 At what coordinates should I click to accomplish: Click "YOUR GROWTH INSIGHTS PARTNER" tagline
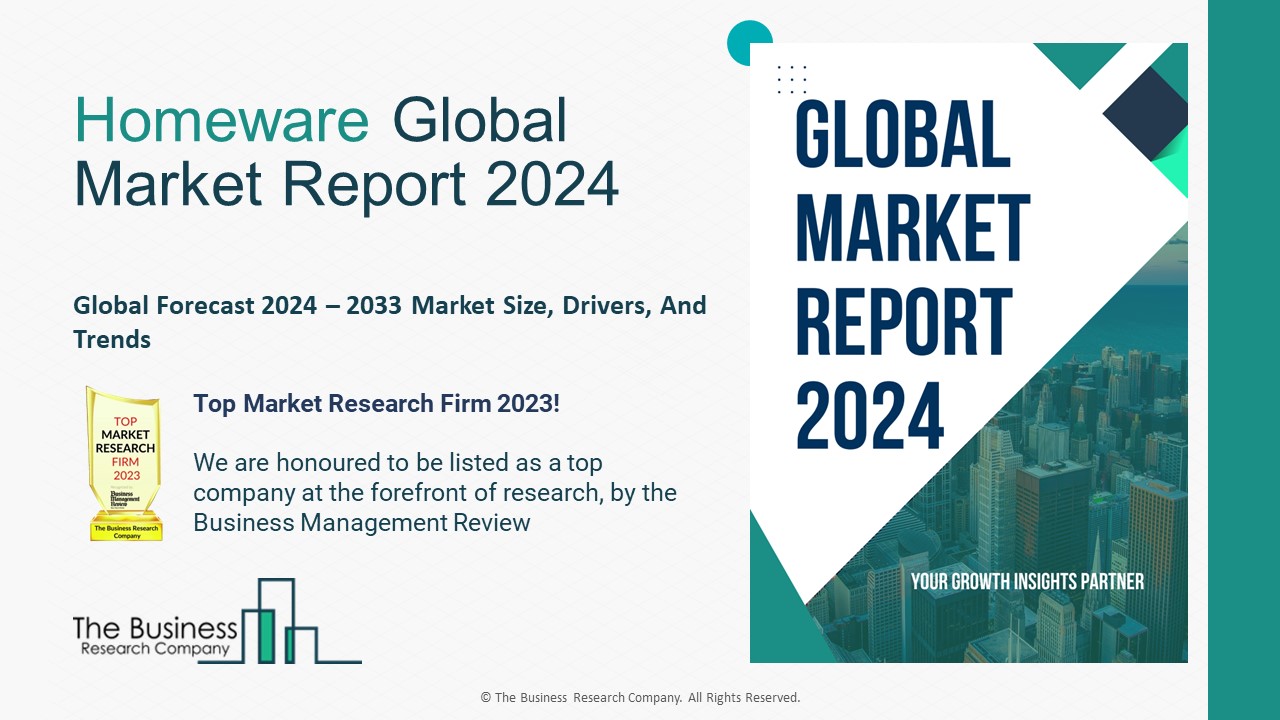(x=1028, y=579)
